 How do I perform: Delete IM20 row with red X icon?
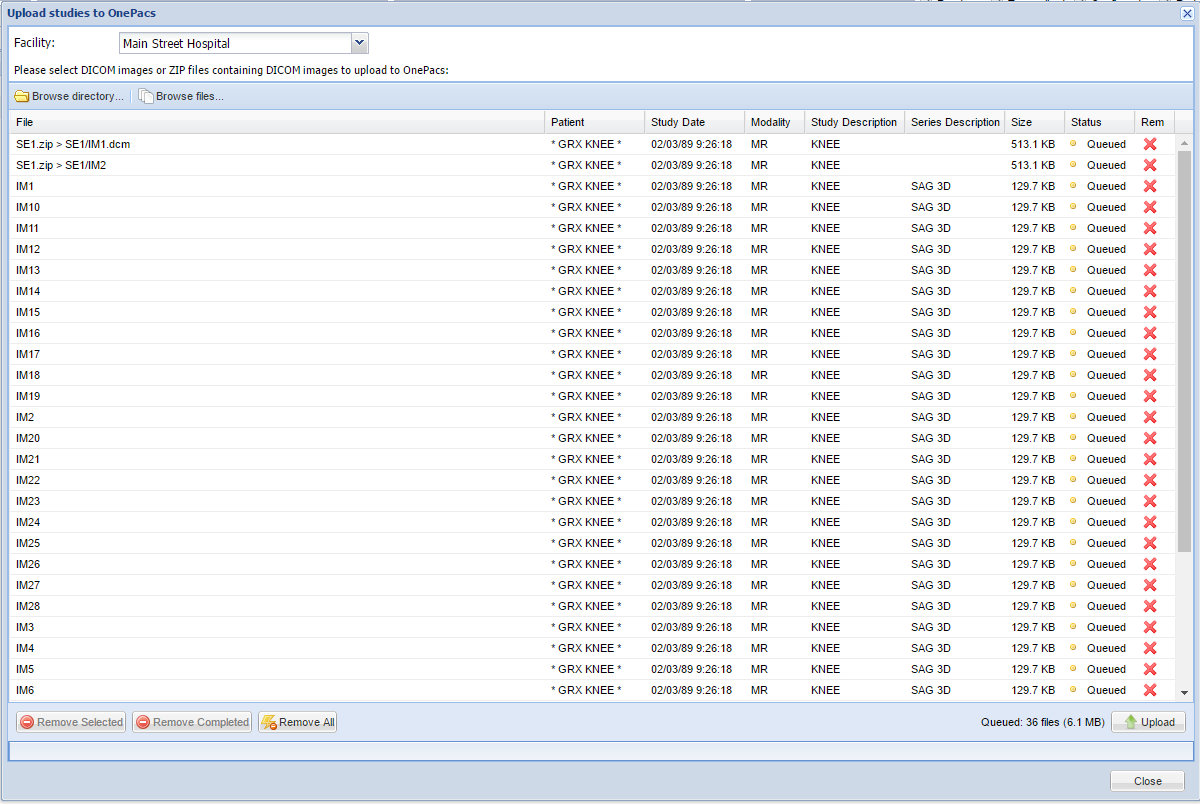[x=1150, y=438]
